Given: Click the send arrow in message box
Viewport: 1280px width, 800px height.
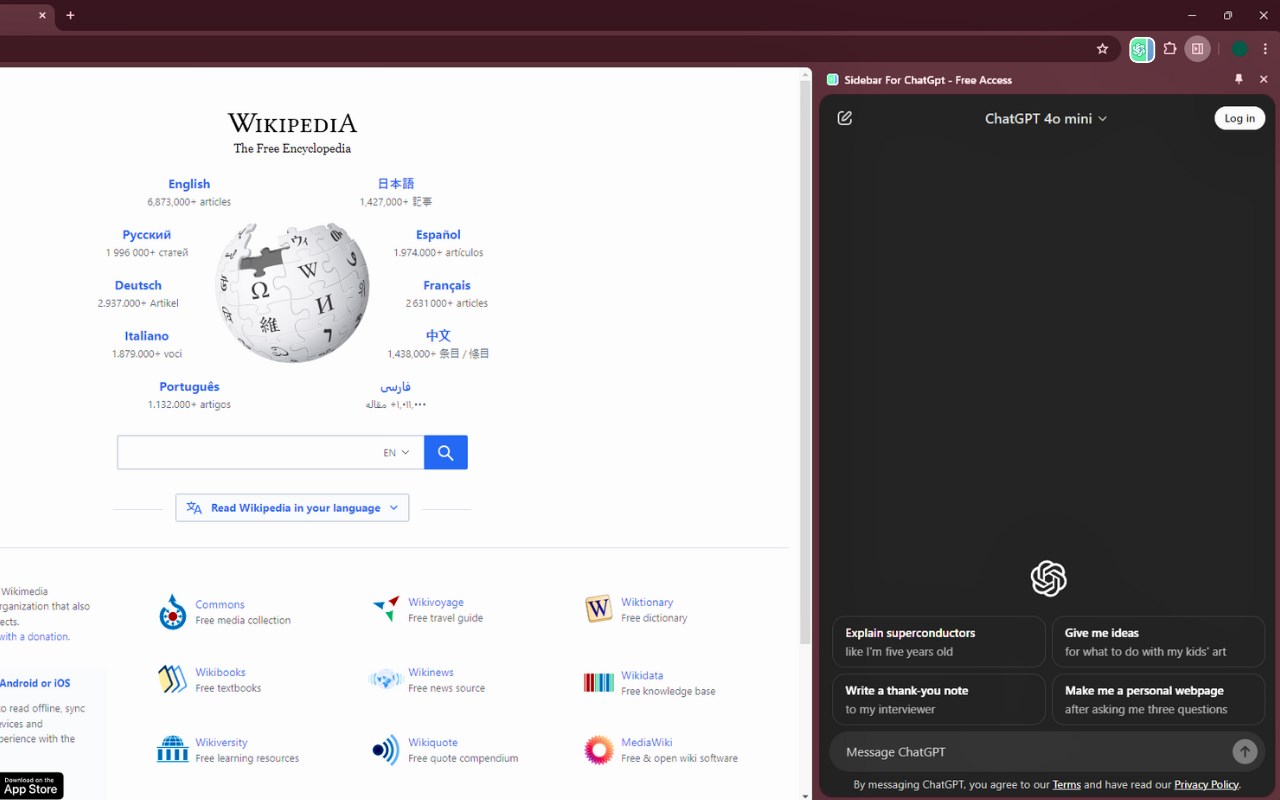Looking at the screenshot, I should (1244, 752).
